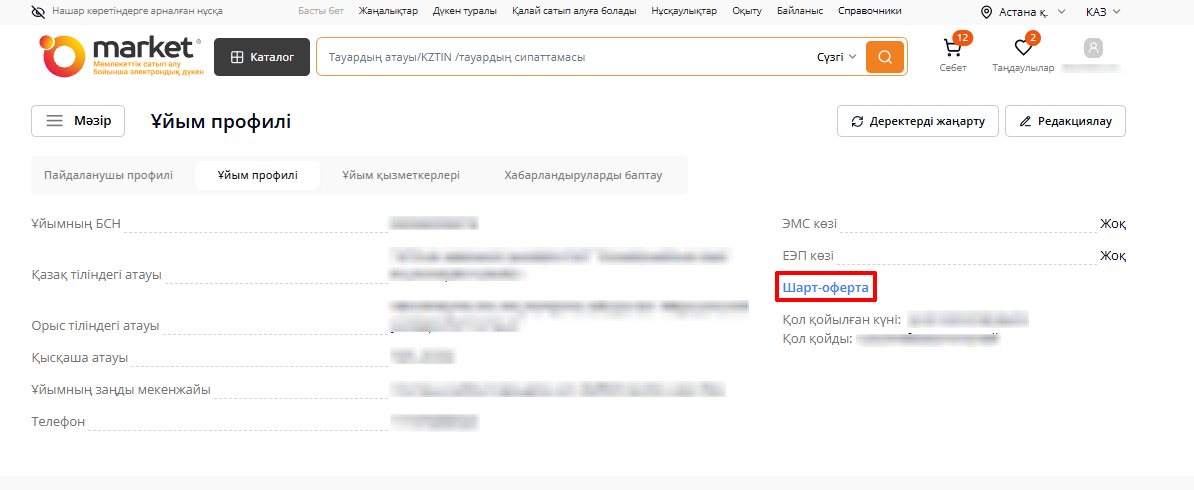Open the Каталог grid button
The width and height of the screenshot is (1194, 490).
[262, 57]
